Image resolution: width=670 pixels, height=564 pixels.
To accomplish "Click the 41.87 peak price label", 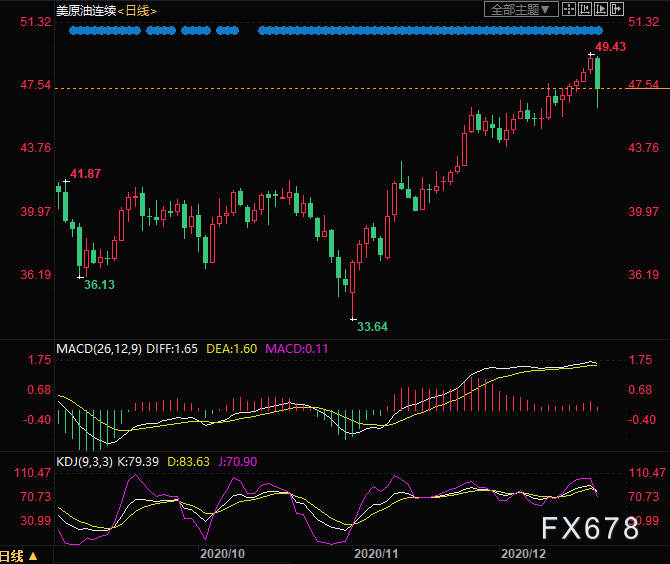I will pos(85,174).
